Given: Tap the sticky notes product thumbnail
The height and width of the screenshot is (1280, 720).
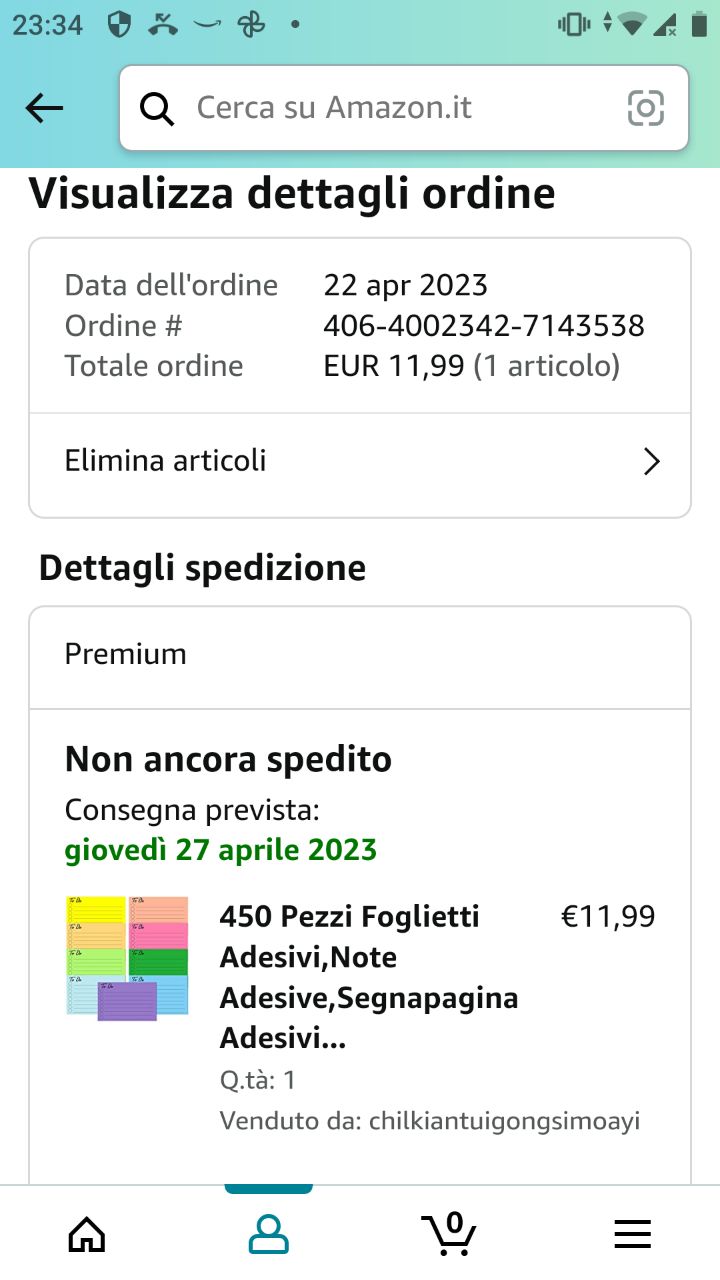Looking at the screenshot, I should (x=127, y=958).
